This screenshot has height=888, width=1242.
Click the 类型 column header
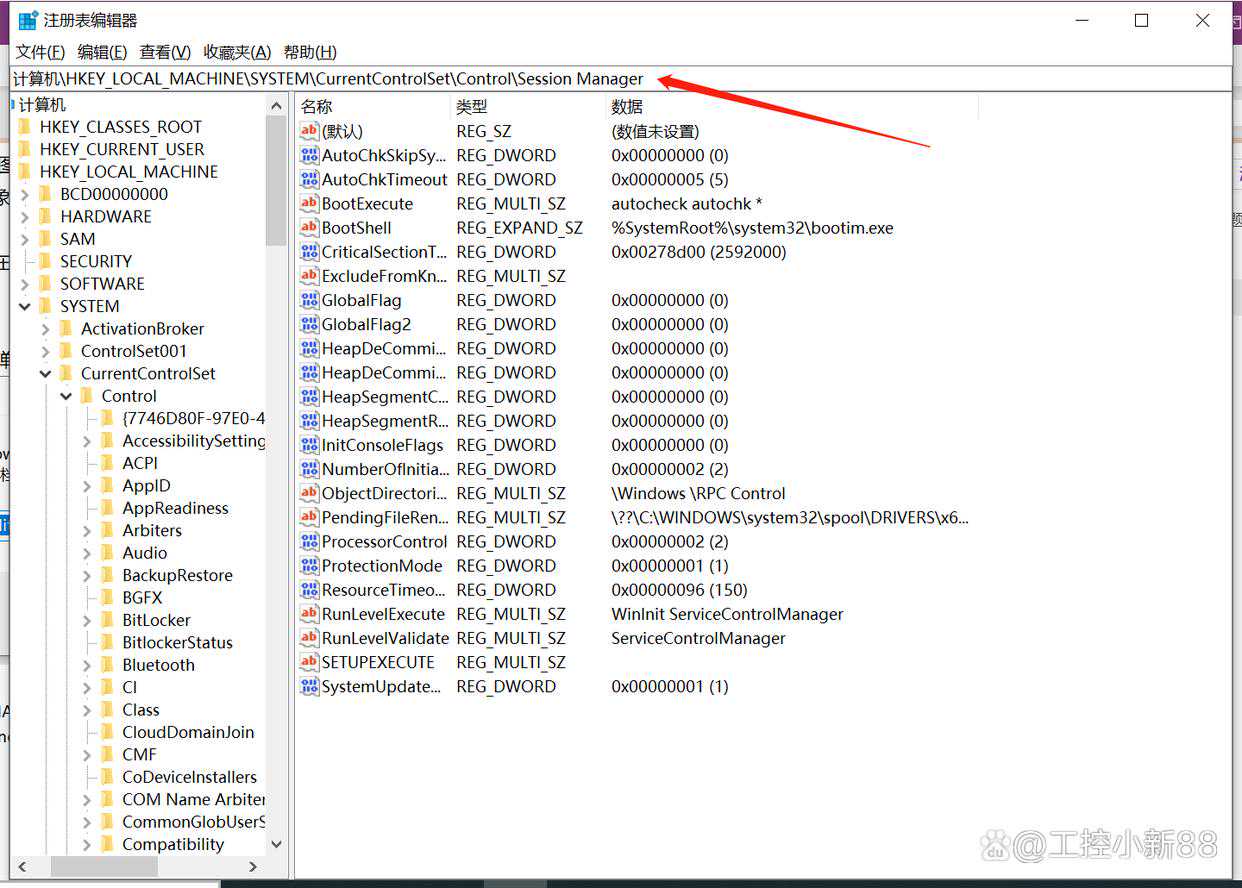click(x=472, y=106)
